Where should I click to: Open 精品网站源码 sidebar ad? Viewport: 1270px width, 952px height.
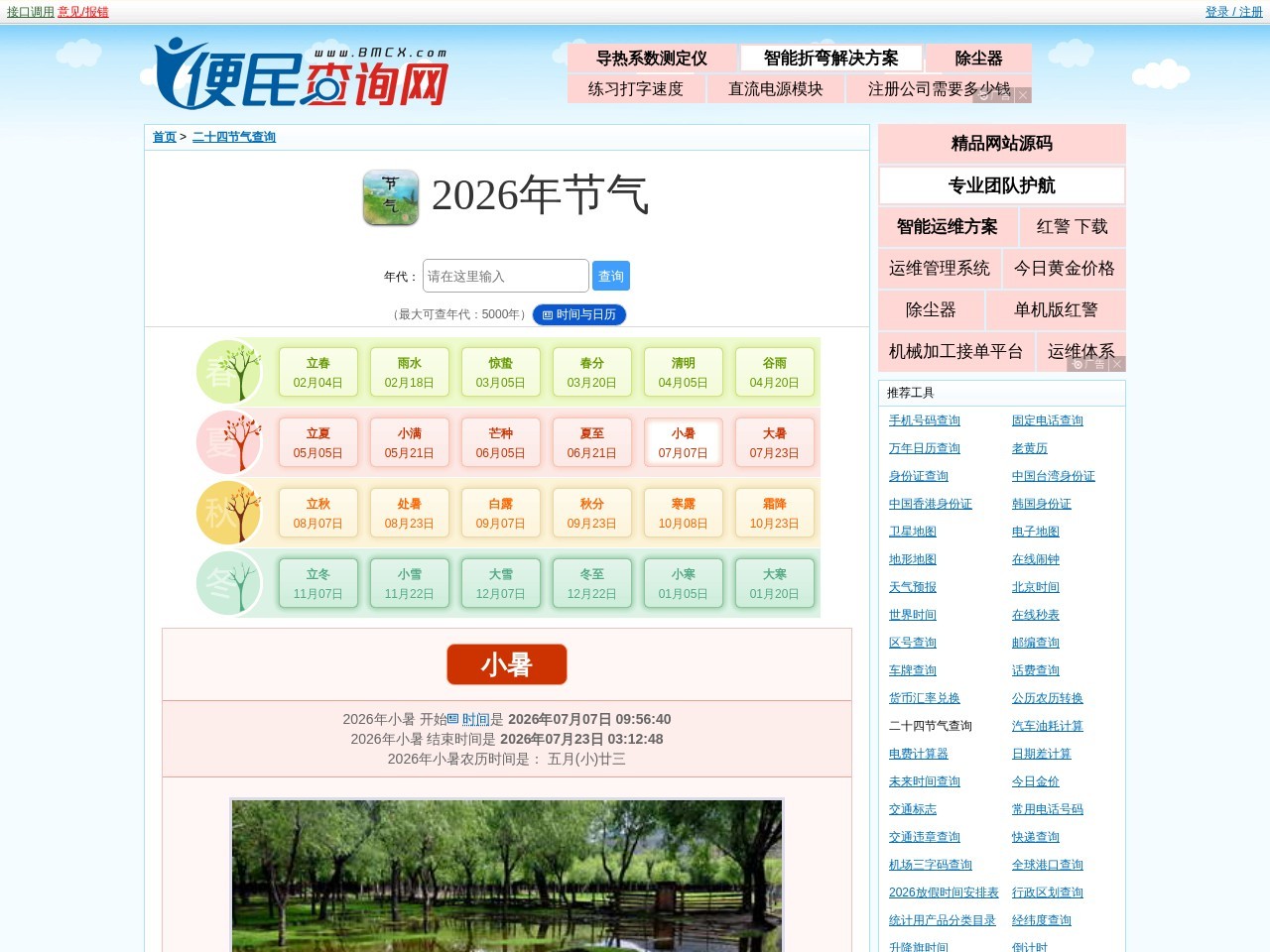click(x=1002, y=144)
